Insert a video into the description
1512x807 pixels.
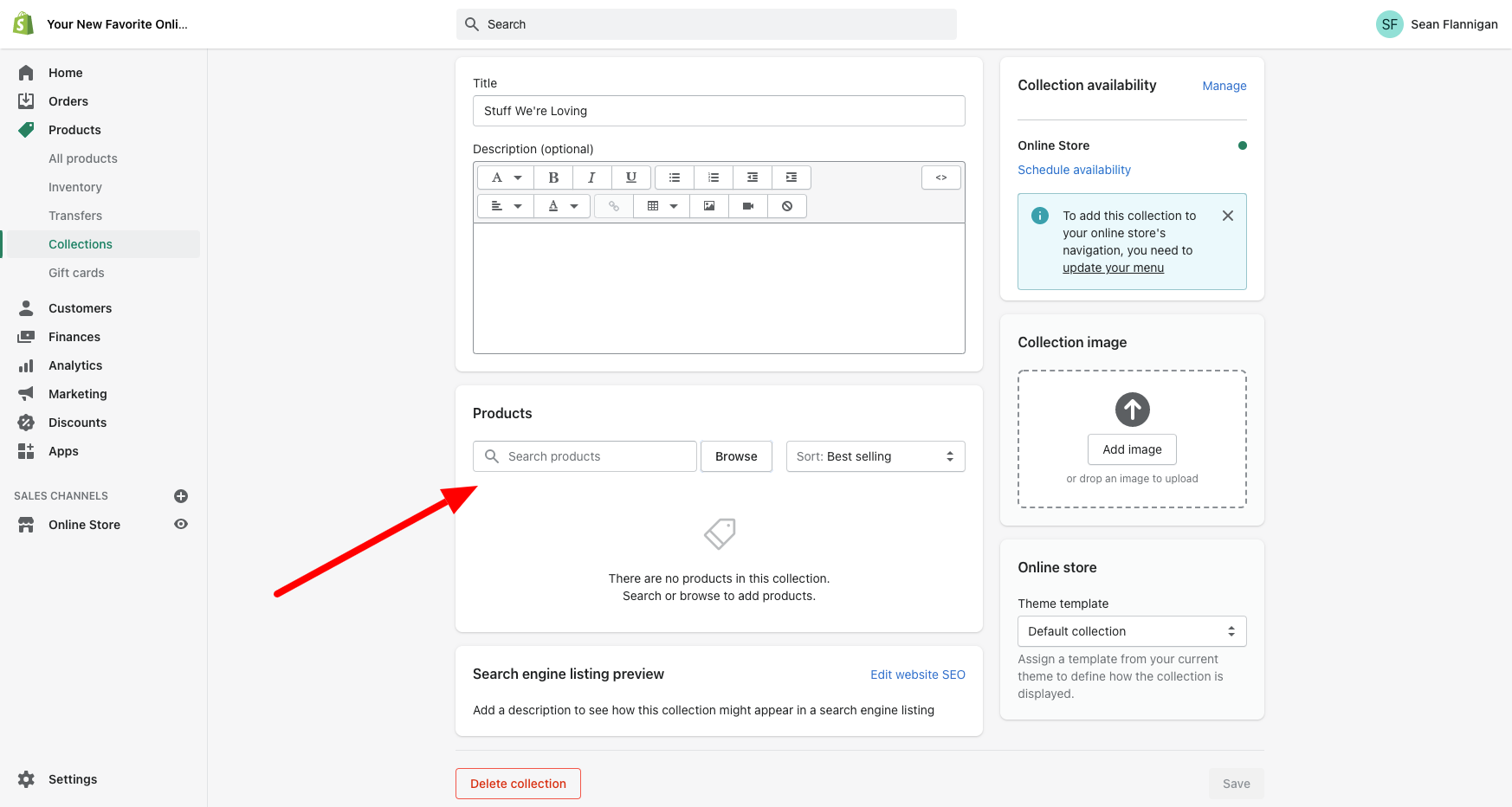click(747, 206)
